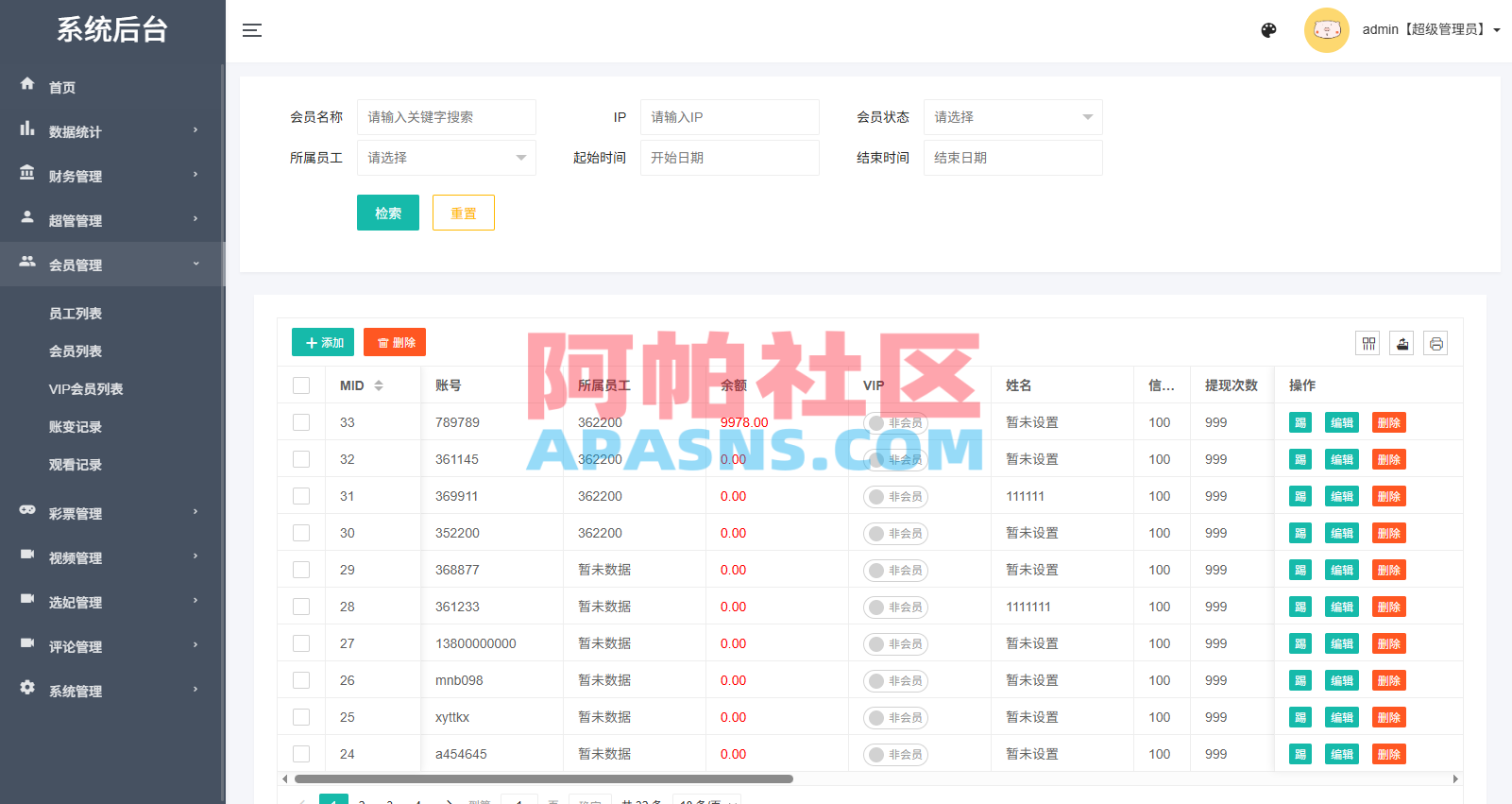Toggle VIP switch for account 369911
The width and height of the screenshot is (1512, 804).
(x=895, y=496)
